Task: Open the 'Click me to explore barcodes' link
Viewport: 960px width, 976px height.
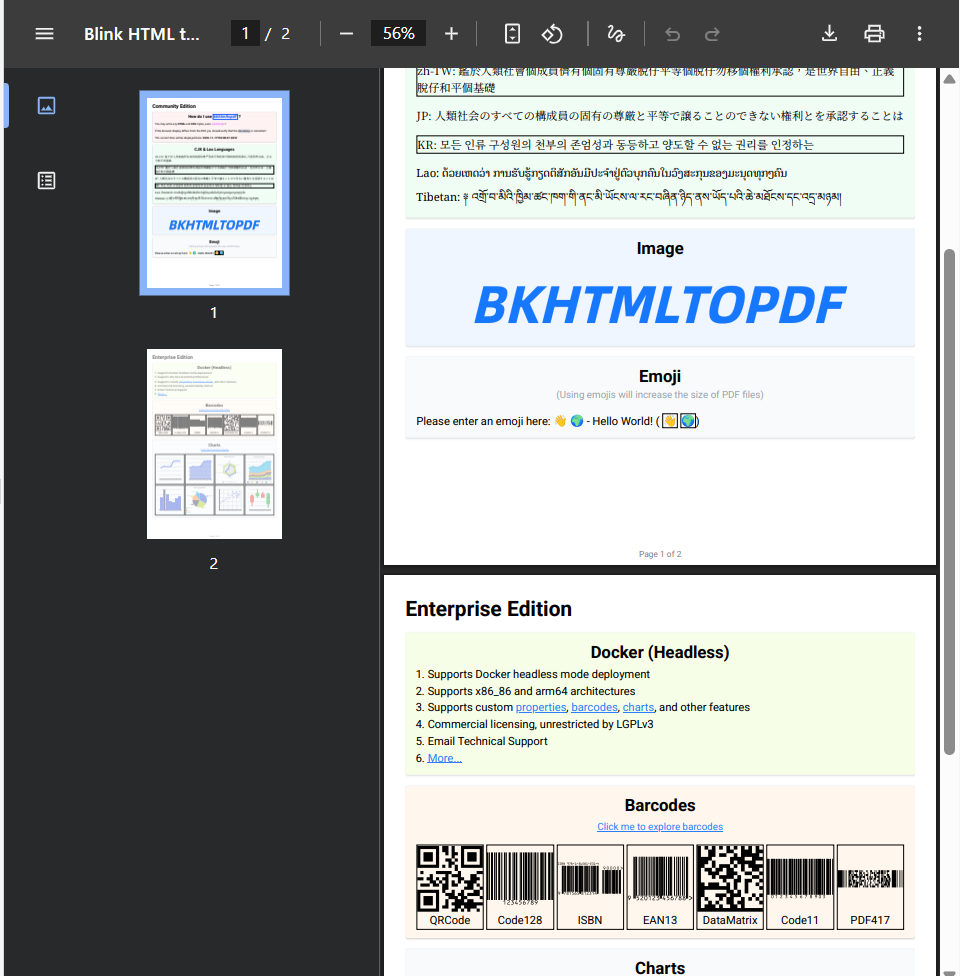Action: [659, 826]
